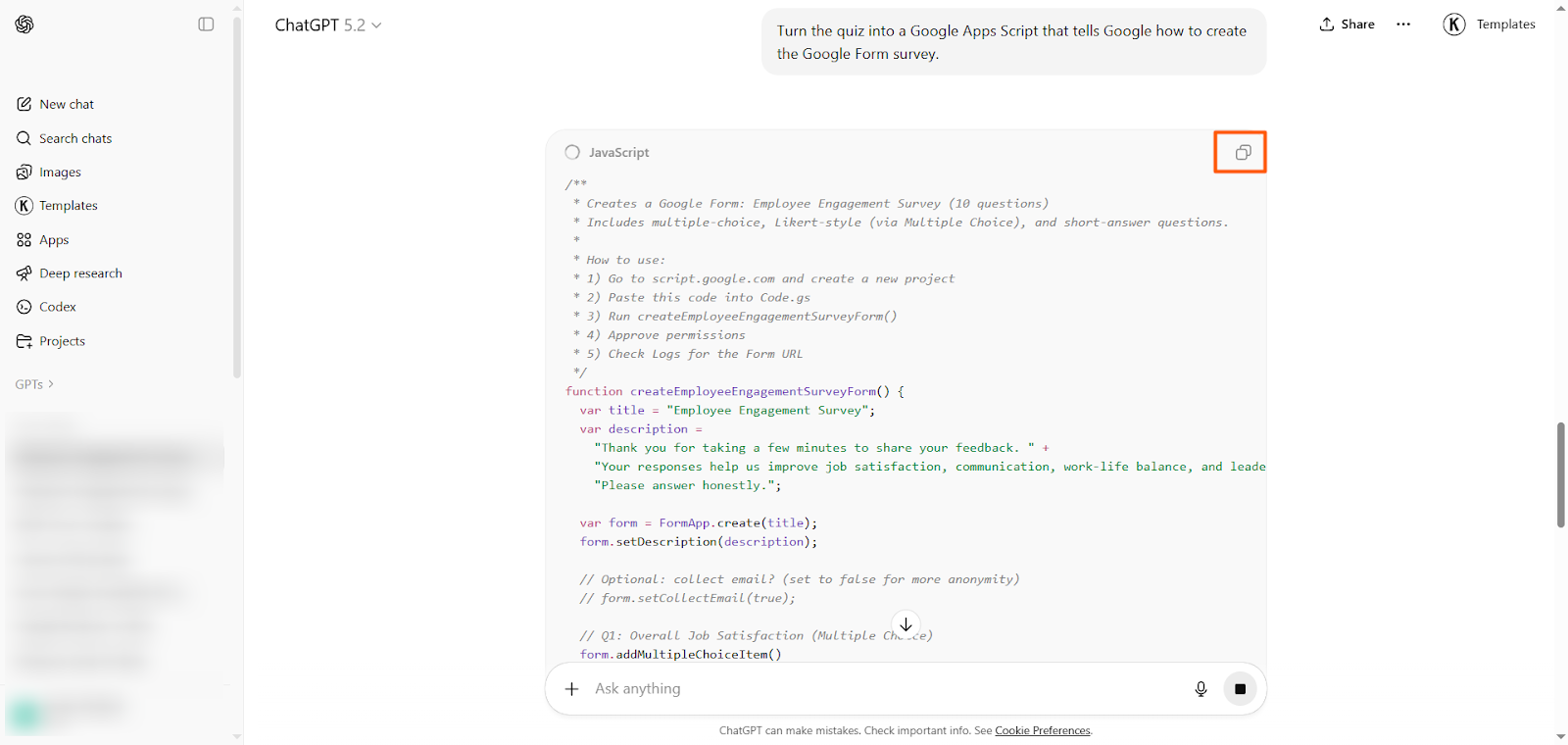Collapse the sidebar with the panel icon

(206, 25)
